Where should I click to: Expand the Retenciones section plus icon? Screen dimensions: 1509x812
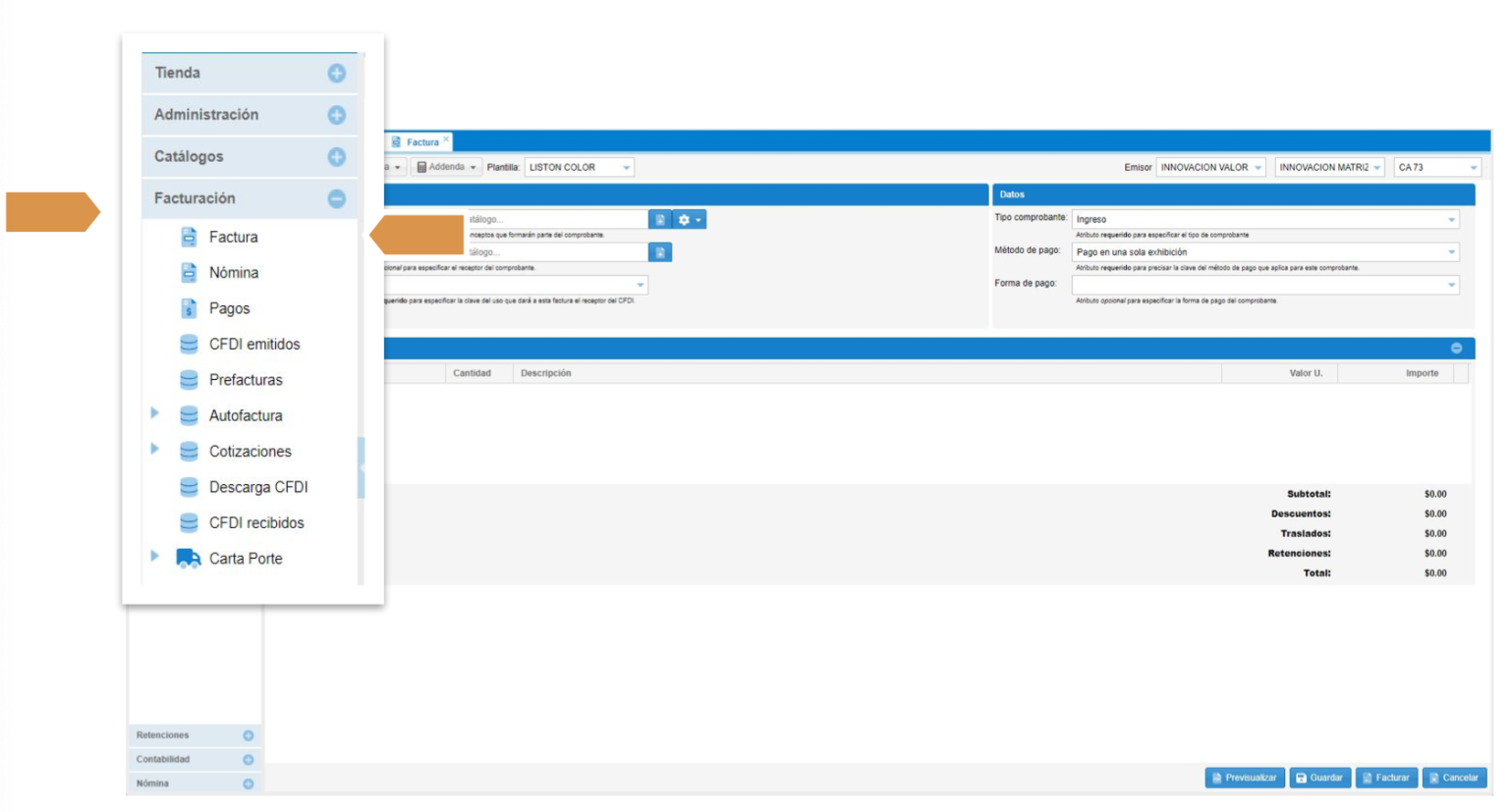point(249,735)
